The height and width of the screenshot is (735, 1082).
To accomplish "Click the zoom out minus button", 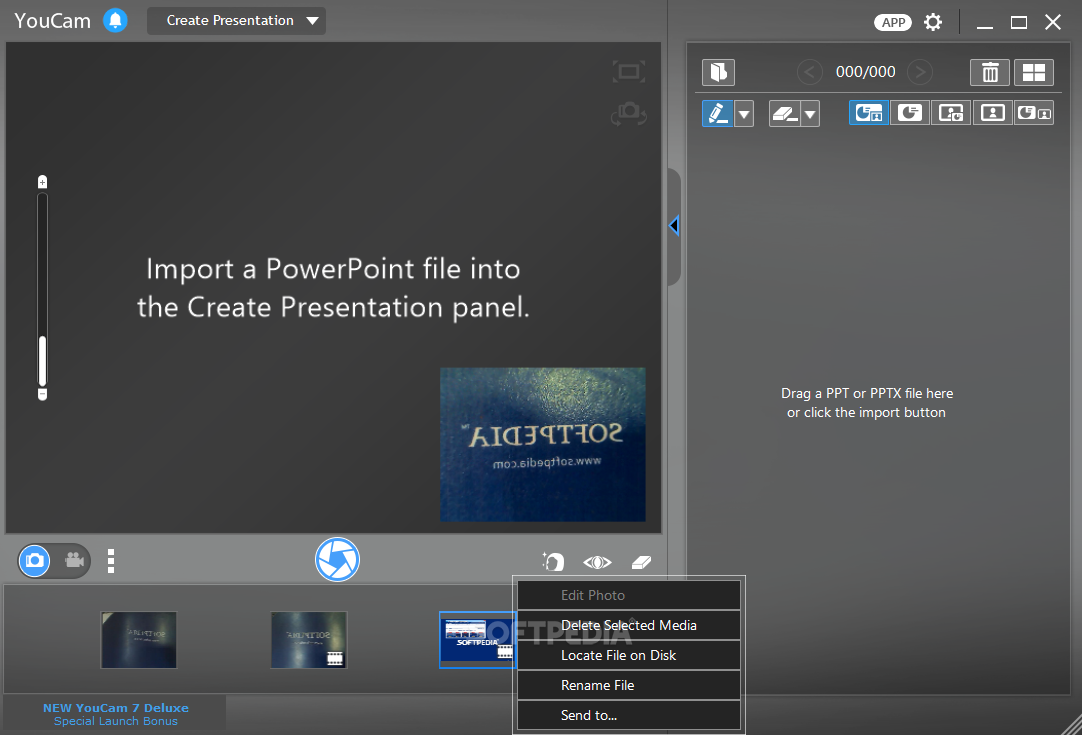I will tap(42, 395).
